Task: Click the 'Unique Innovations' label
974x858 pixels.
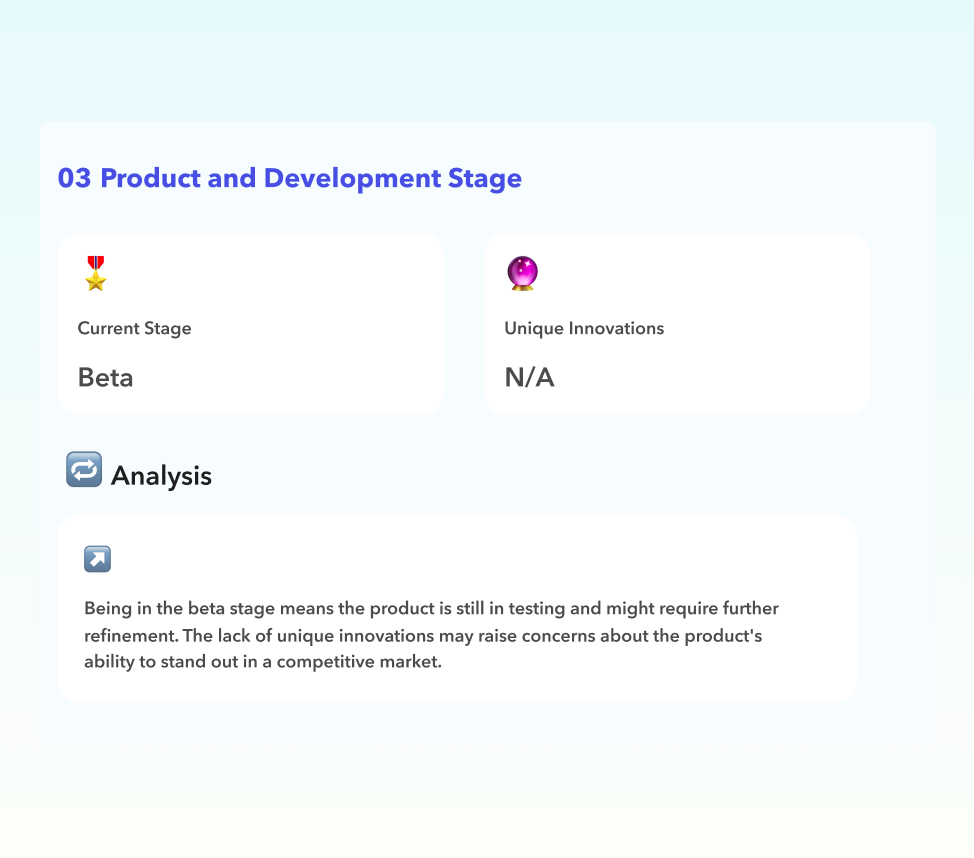Action: click(584, 328)
